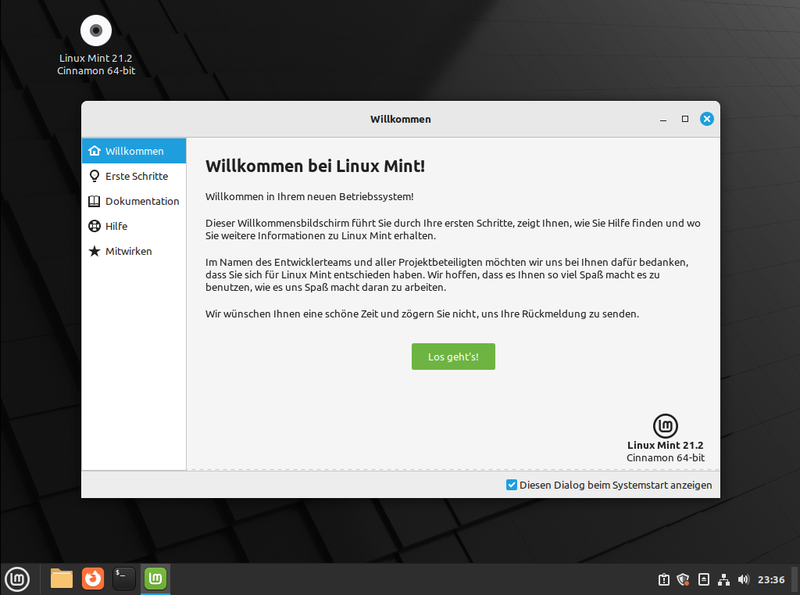Maximize the Willkommen window
The width and height of the screenshot is (800, 595).
(x=685, y=119)
